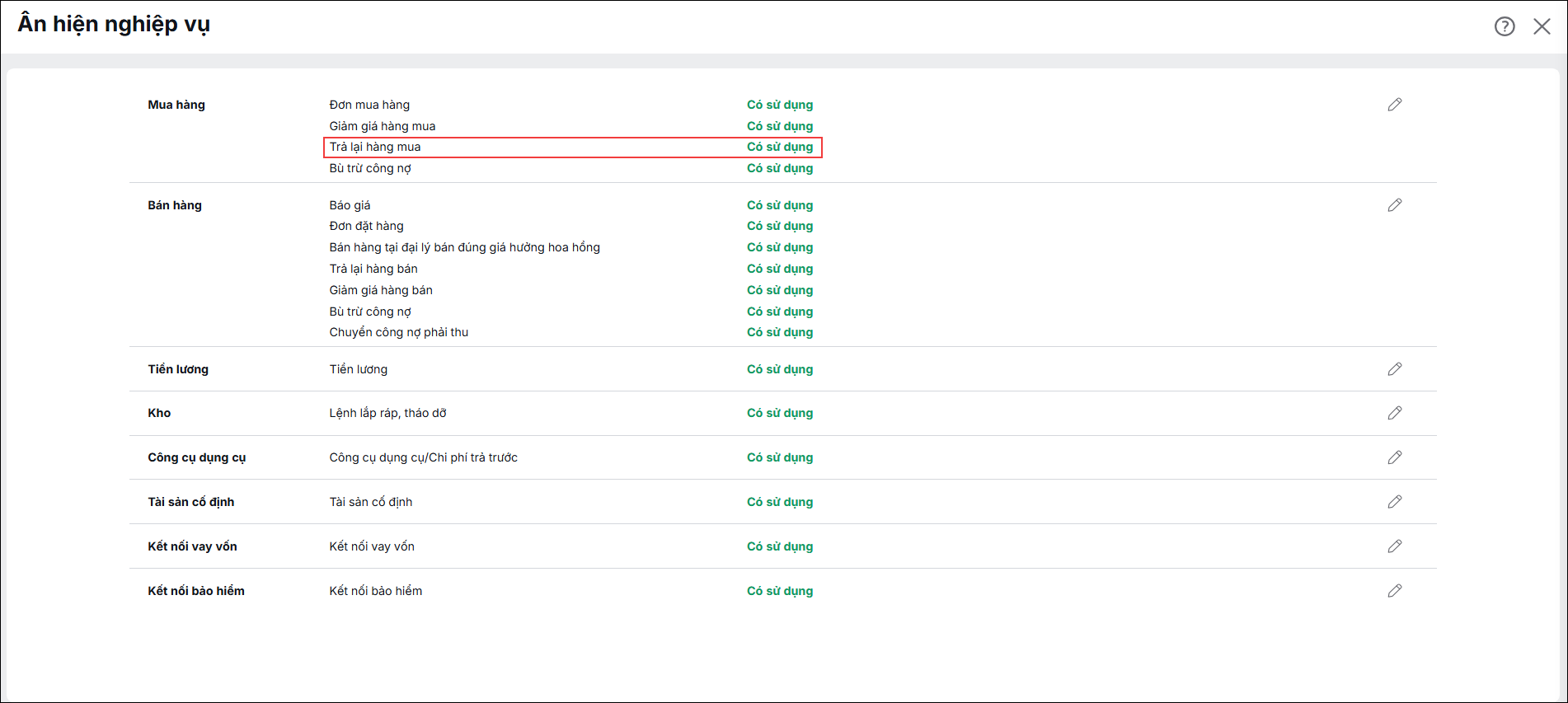
Task: Select the Đơn mua hàng row text
Action: 369,105
